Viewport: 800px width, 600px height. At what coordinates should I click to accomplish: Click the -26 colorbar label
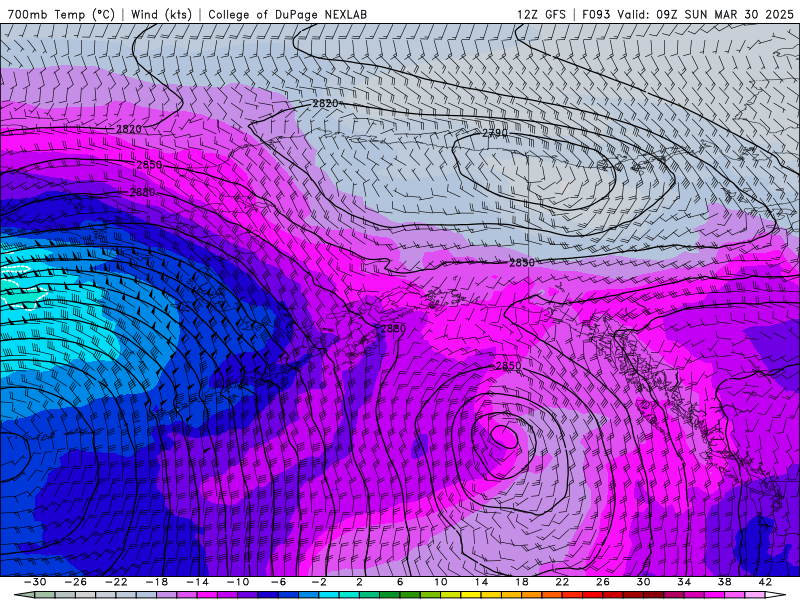(76, 582)
